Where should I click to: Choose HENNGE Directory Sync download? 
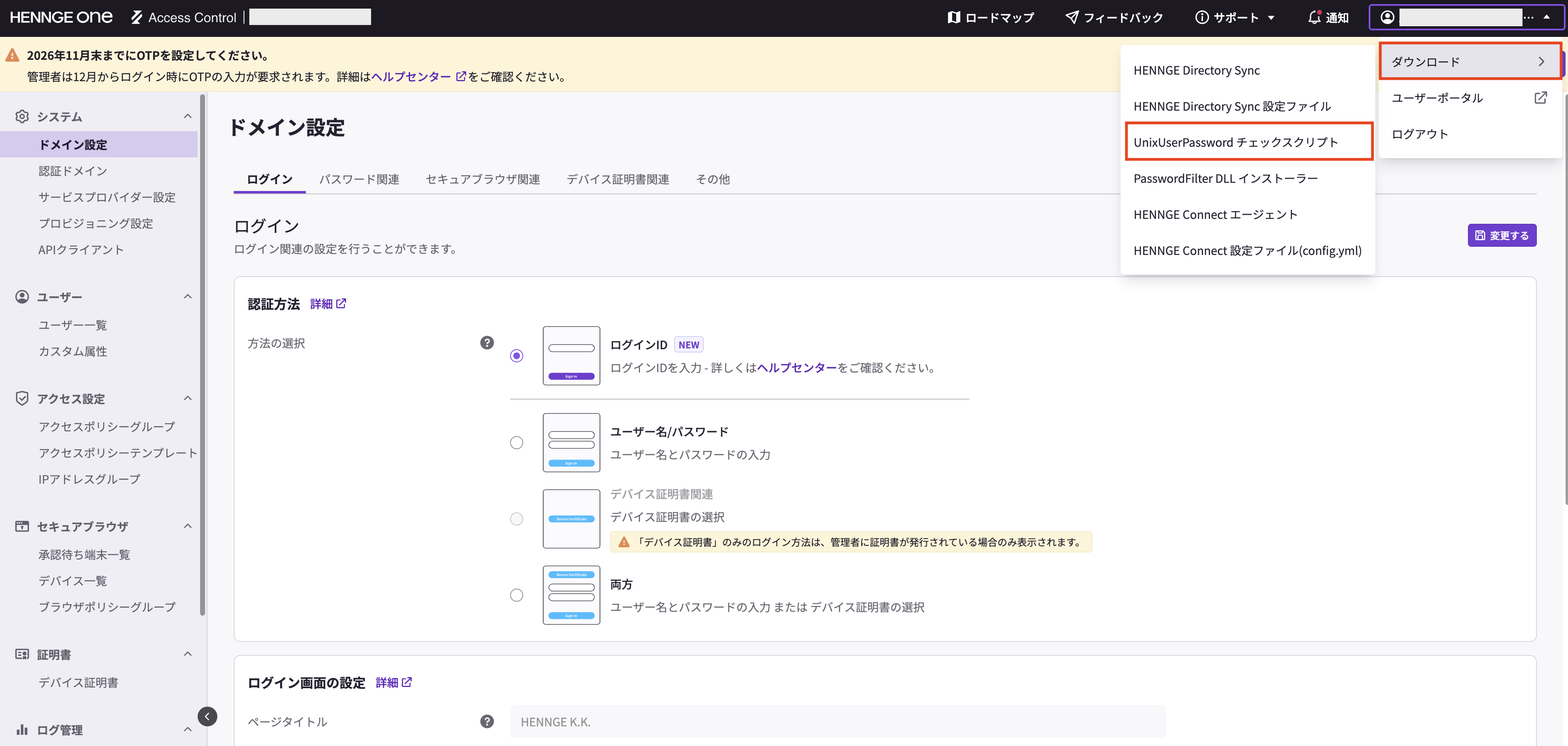1247,70
